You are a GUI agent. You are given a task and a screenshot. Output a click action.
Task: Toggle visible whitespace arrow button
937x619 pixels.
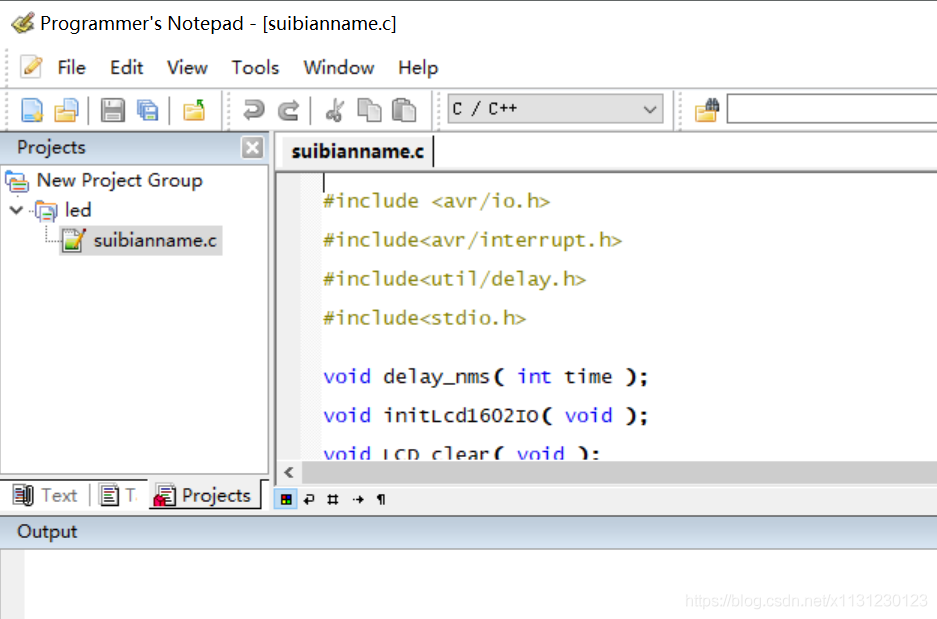tap(358, 499)
